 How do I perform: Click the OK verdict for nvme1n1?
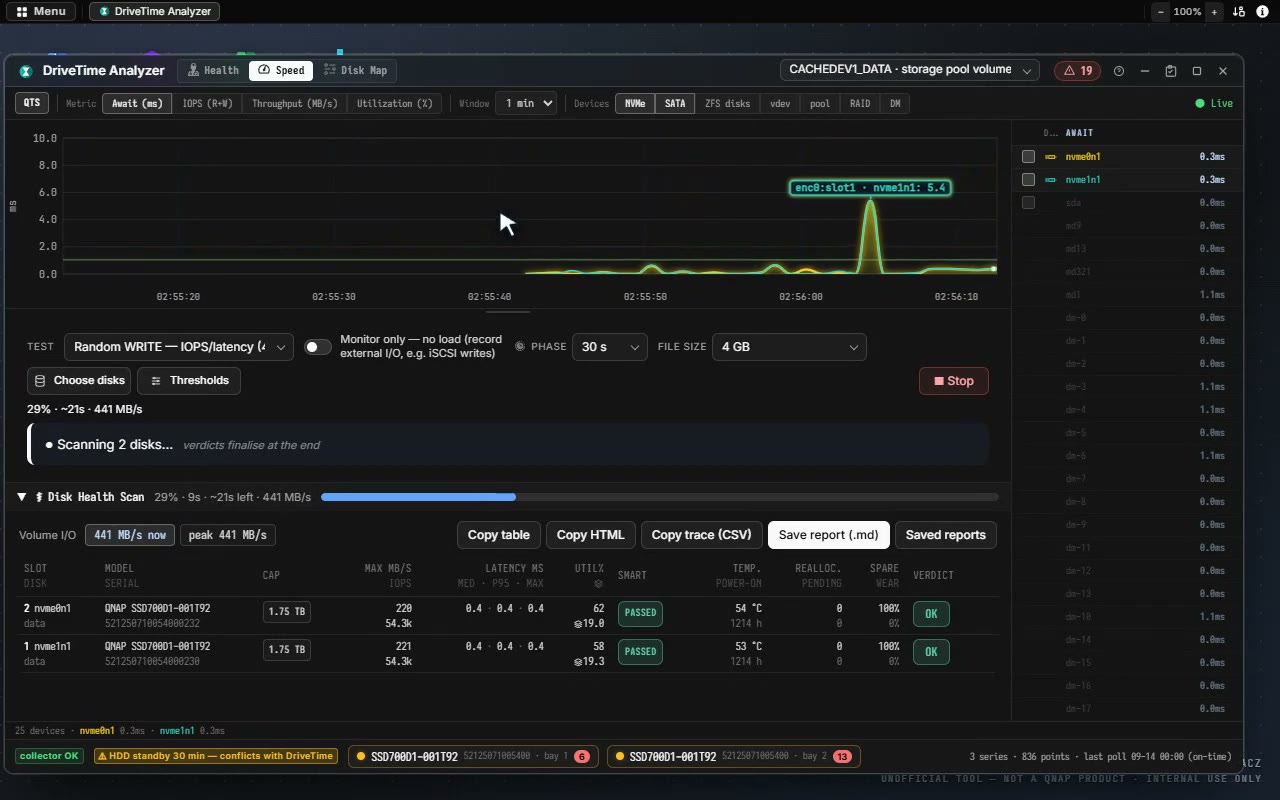pyautogui.click(x=931, y=652)
